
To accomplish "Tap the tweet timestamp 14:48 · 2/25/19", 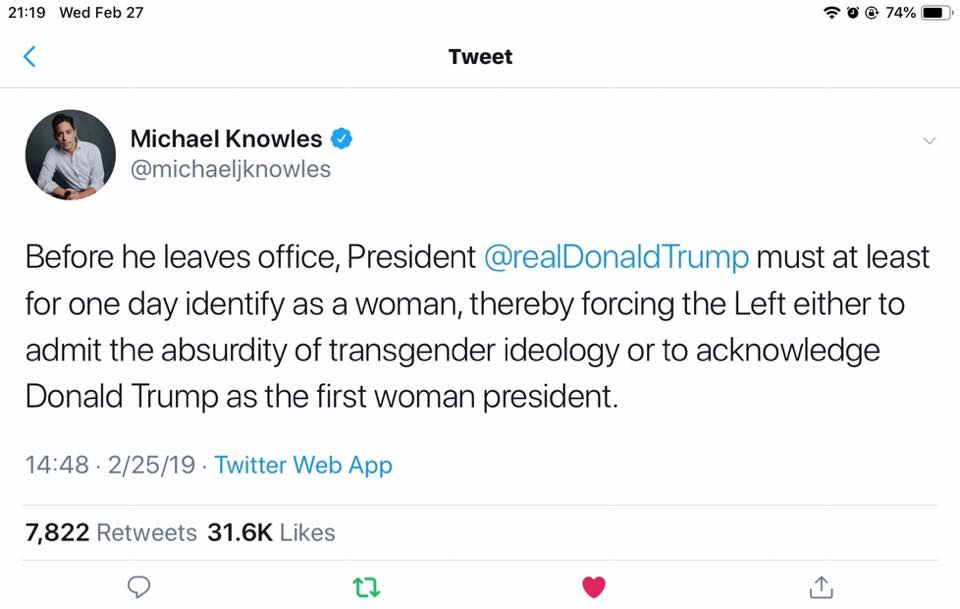I will [110, 465].
